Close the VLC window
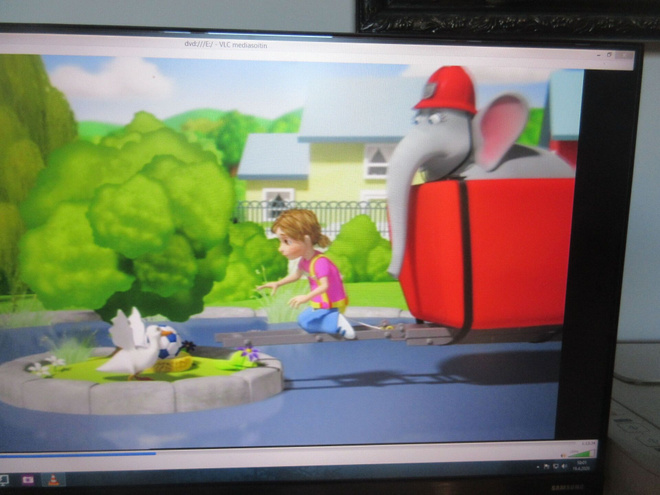660x495 pixels. coord(624,55)
